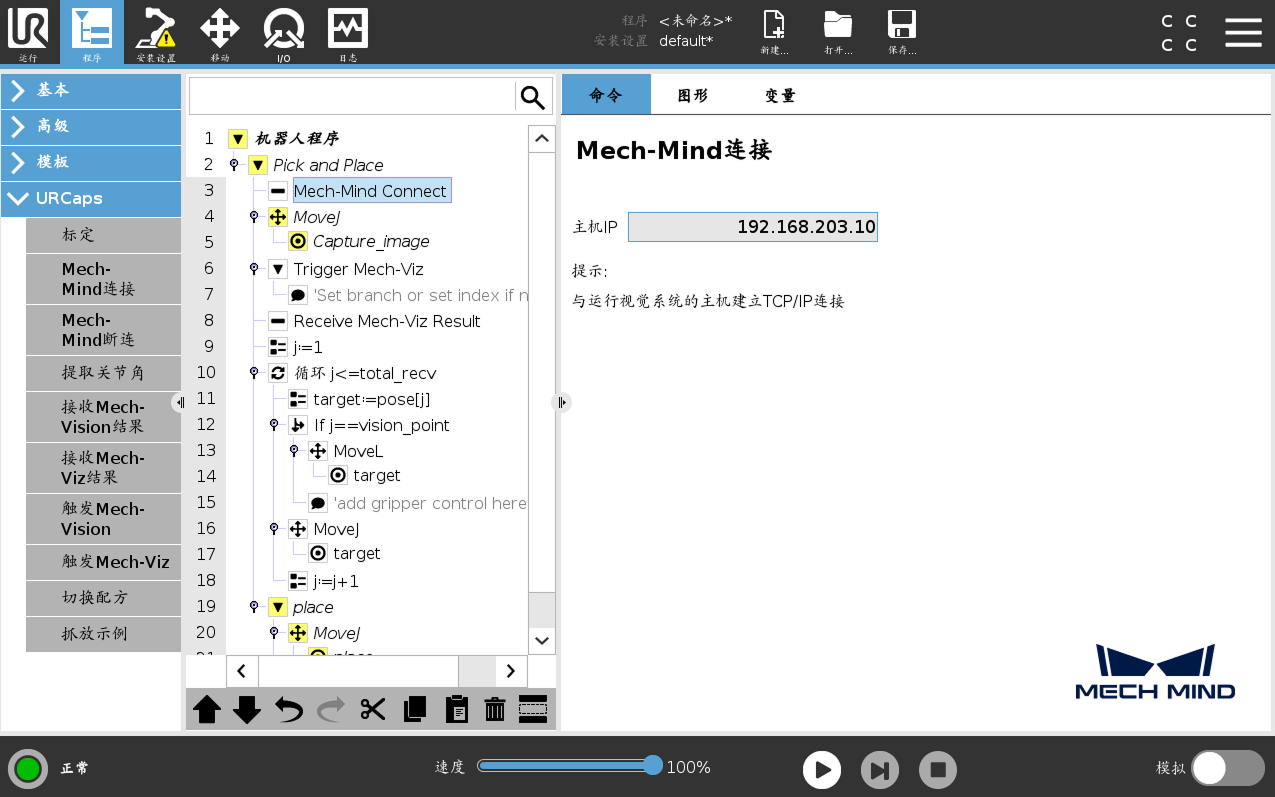Step through program with step button
This screenshot has height=797, width=1275.
point(880,770)
